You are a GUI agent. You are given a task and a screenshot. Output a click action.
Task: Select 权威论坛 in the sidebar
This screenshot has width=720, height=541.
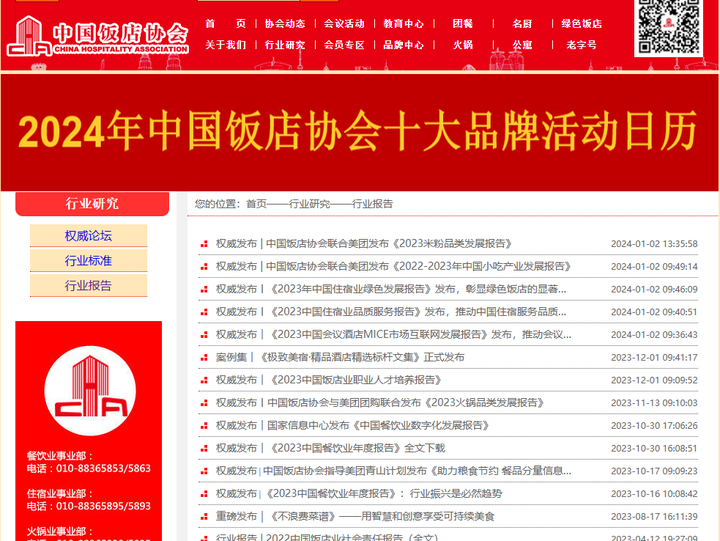[89, 236]
